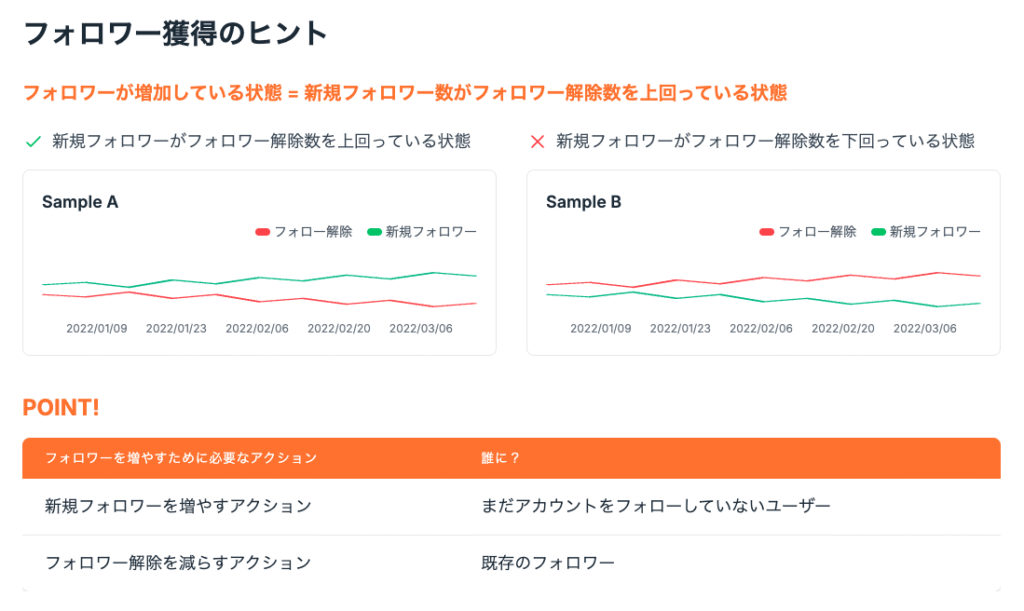Click the red X icon above Sample B
Viewport: 1024px width, 611px height.
pyautogui.click(x=537, y=142)
